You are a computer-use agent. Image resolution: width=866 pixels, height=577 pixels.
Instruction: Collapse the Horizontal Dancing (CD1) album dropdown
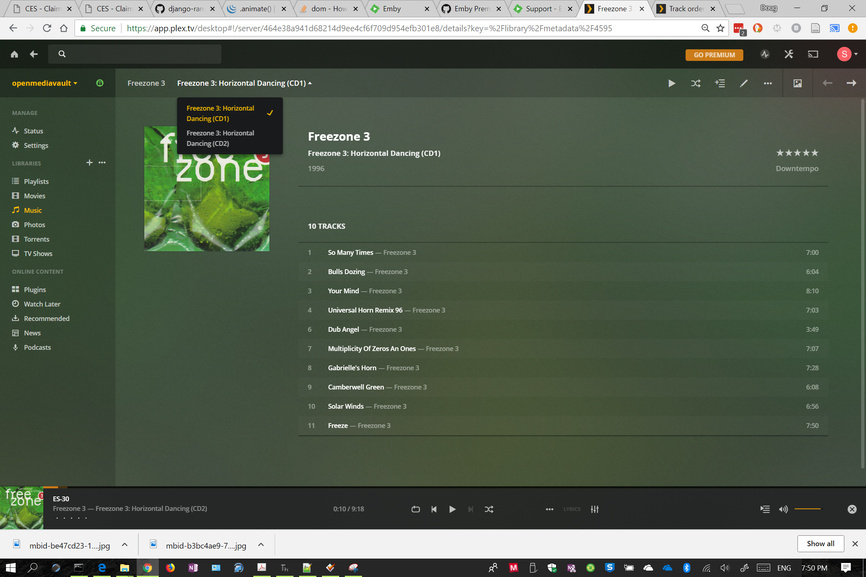[244, 83]
